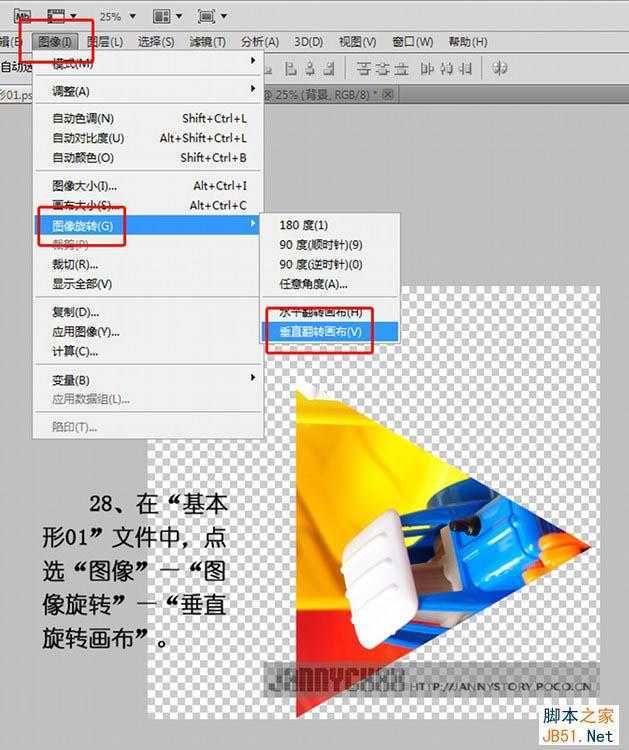This screenshot has width=629, height=750.
Task: Click the View Extras icon
Action: pyautogui.click(x=55, y=16)
